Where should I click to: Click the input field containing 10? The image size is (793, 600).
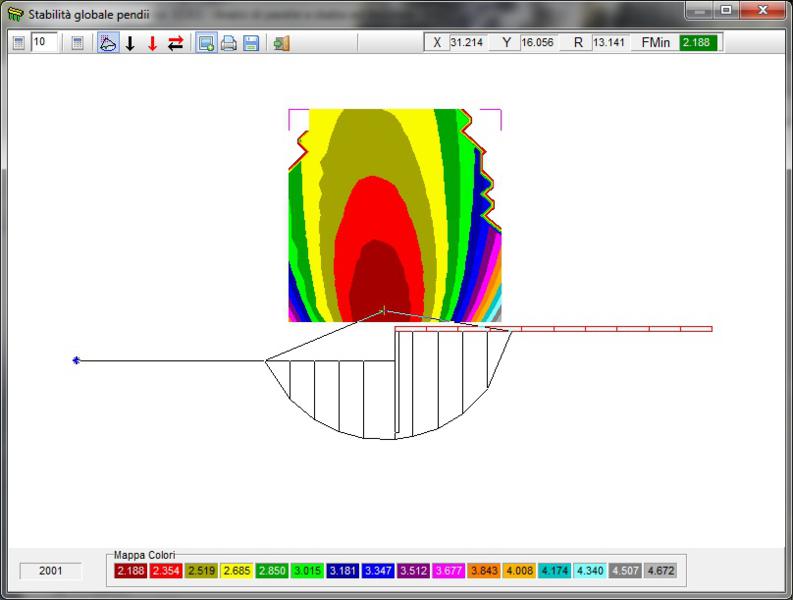[44, 43]
